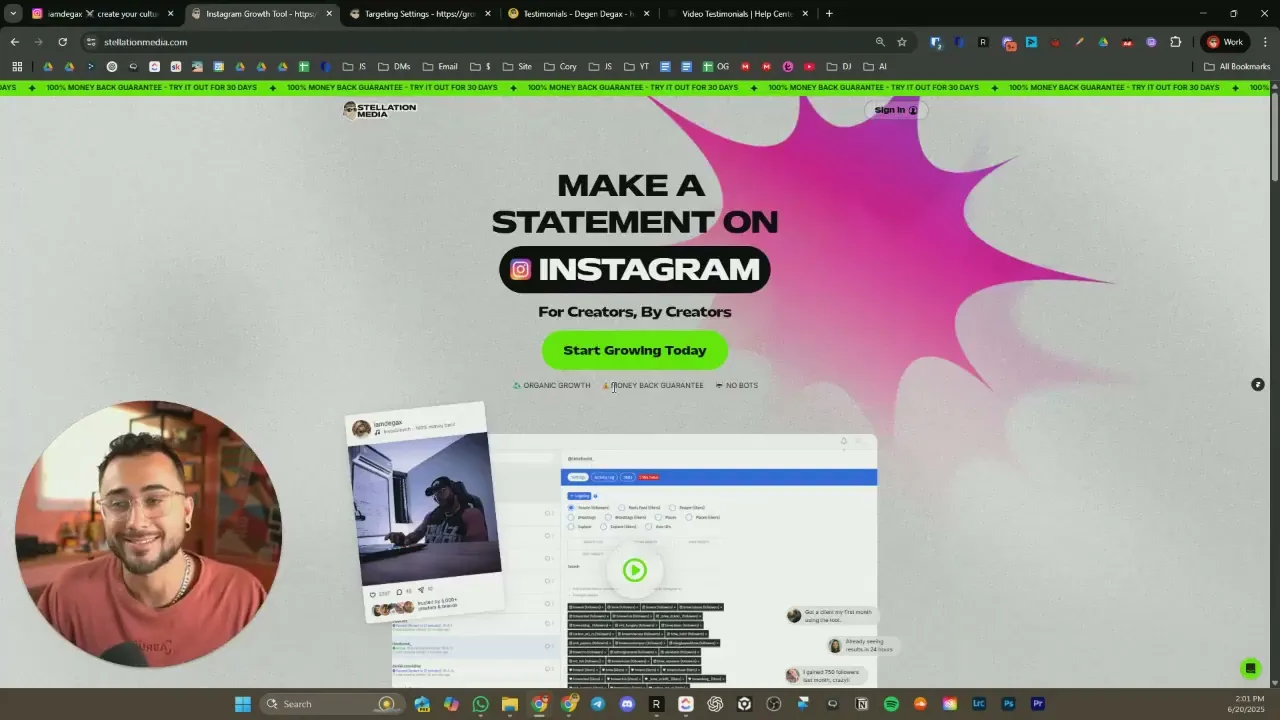
Task: Open the green chat widget bubble
Action: (x=1249, y=668)
